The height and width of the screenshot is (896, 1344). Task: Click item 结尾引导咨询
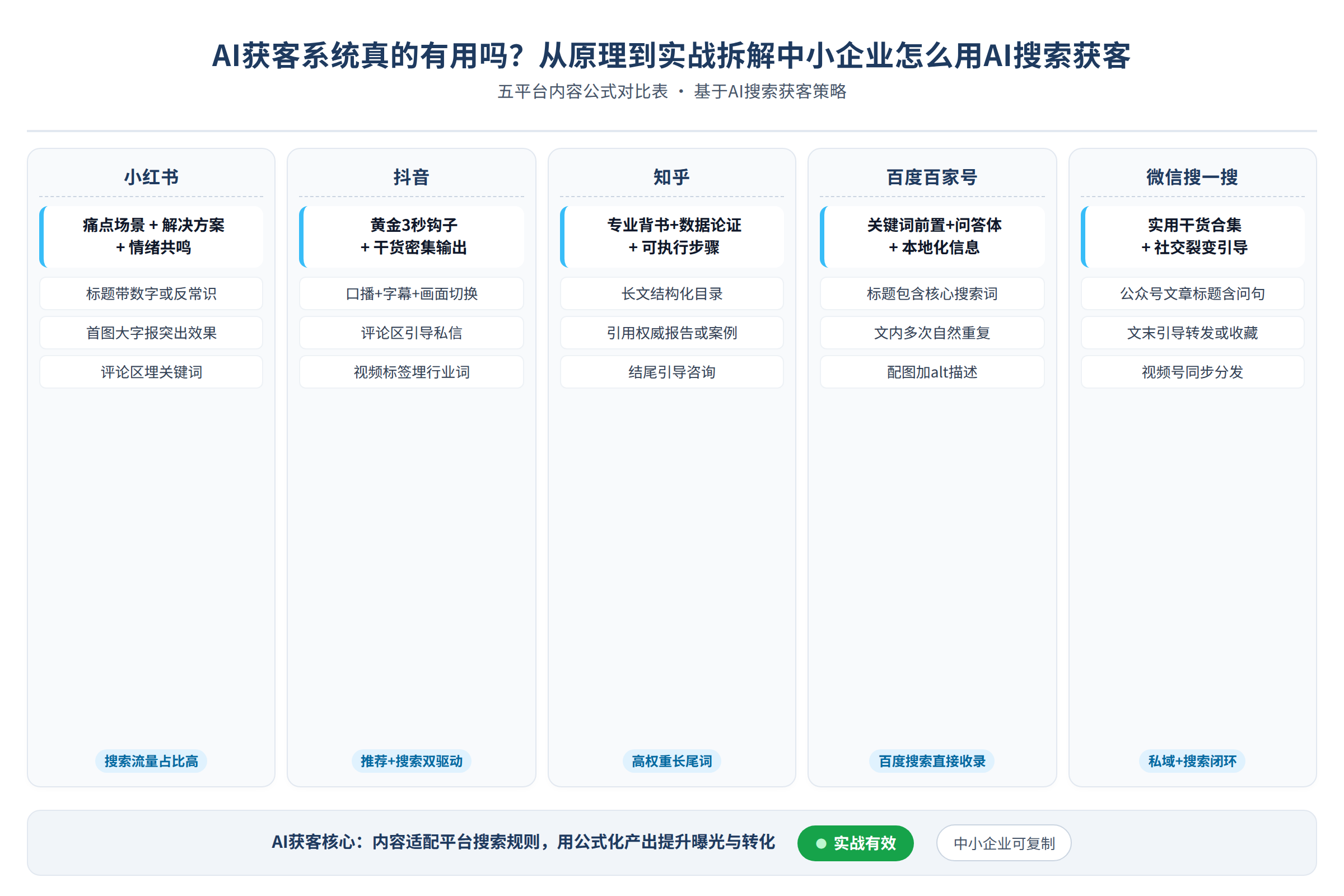672,372
